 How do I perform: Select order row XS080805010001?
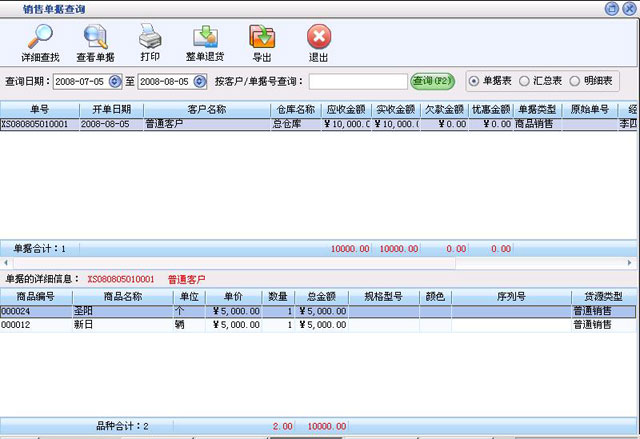click(x=39, y=124)
